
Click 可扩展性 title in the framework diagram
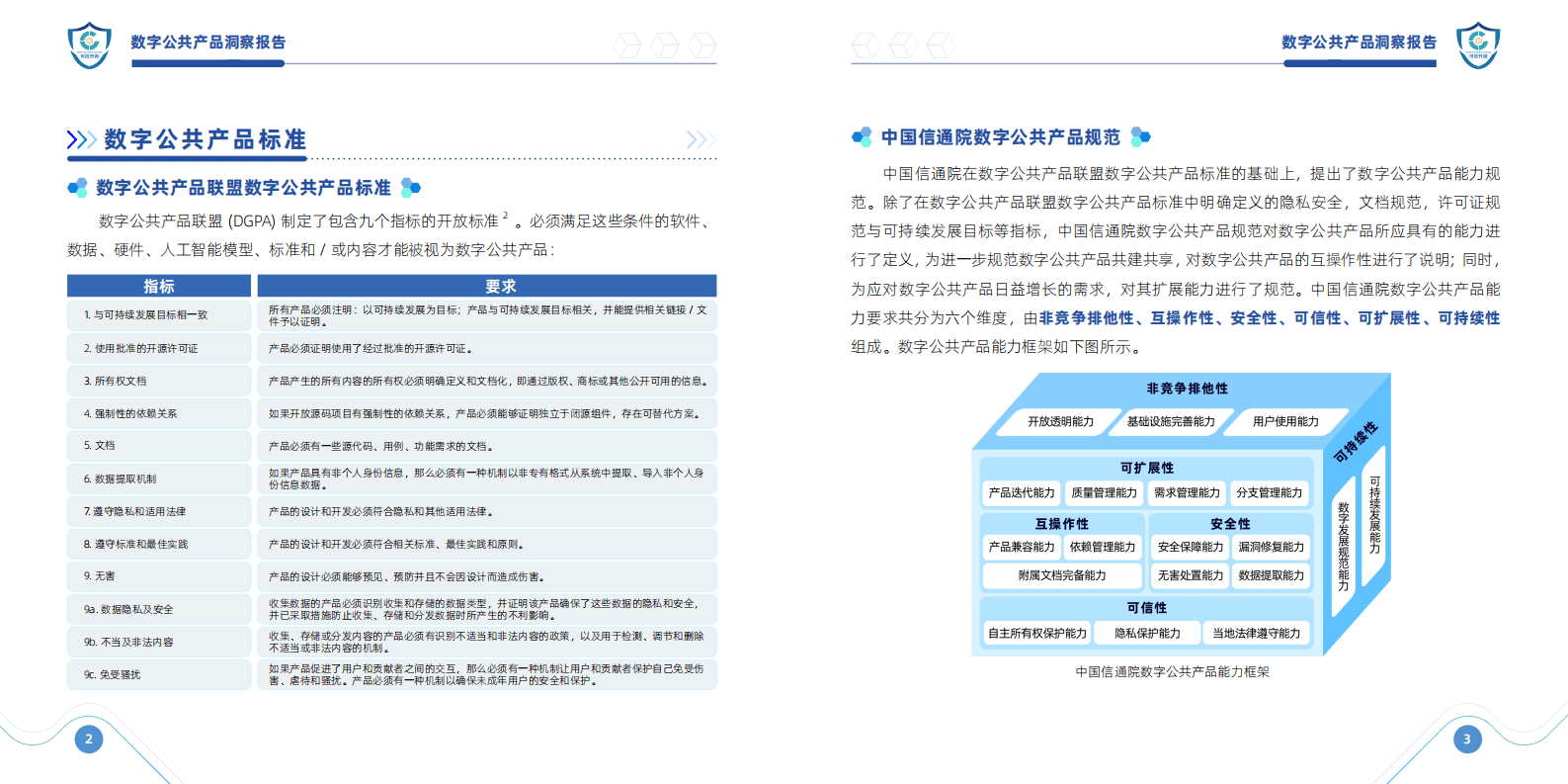pos(1147,468)
